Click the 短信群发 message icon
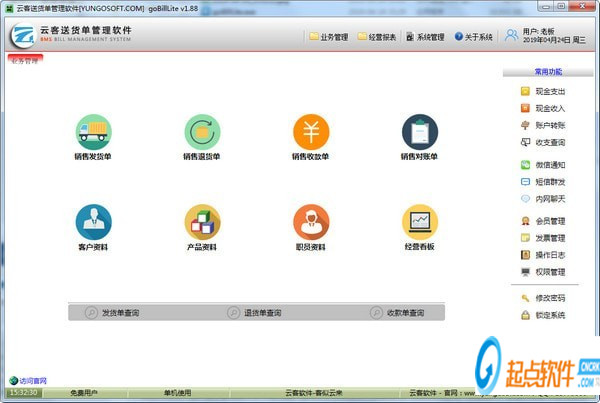Image resolution: width=600 pixels, height=403 pixels. click(x=525, y=182)
